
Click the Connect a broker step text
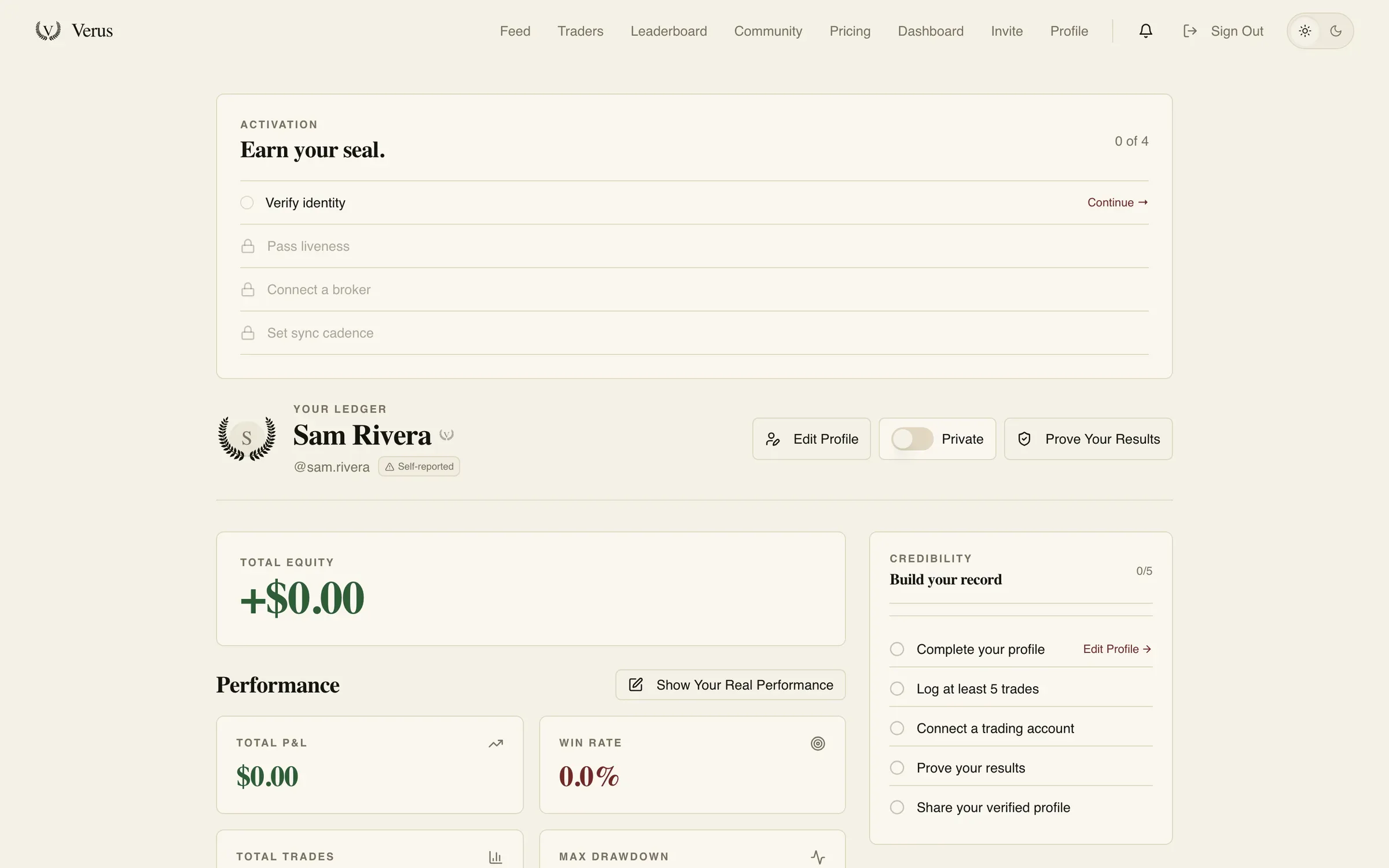pos(318,289)
